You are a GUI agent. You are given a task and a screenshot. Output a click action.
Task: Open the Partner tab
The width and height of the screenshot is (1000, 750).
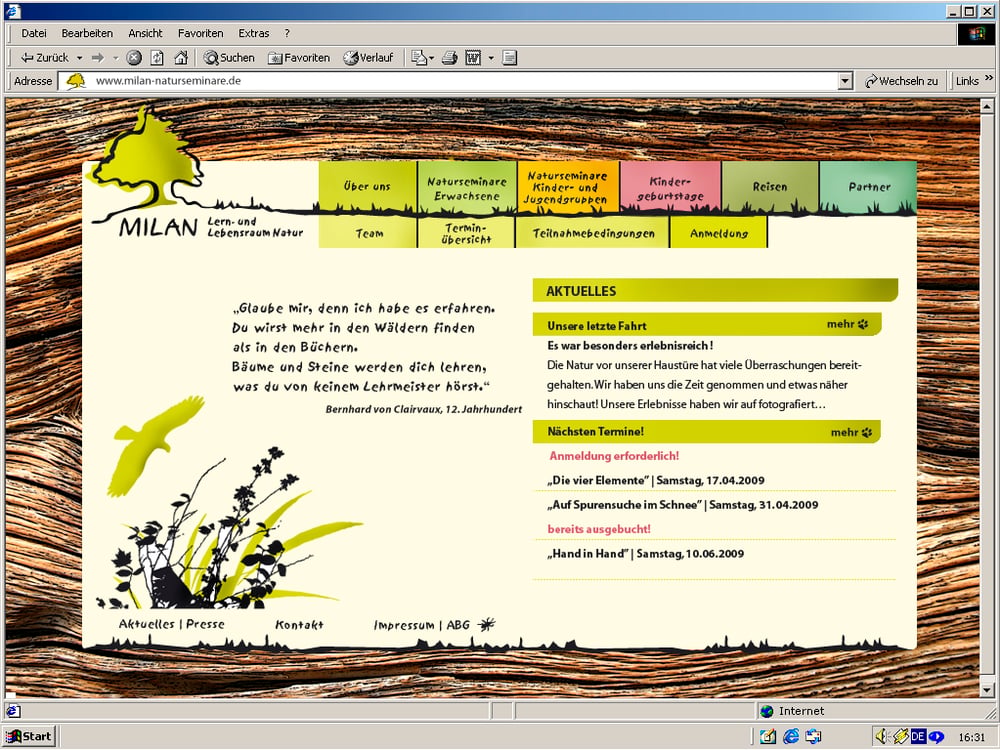pos(869,186)
